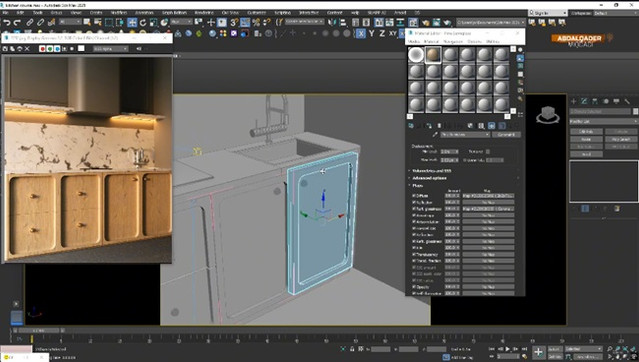
Task: Activate the Select and Scale tool
Action: coord(153,22)
